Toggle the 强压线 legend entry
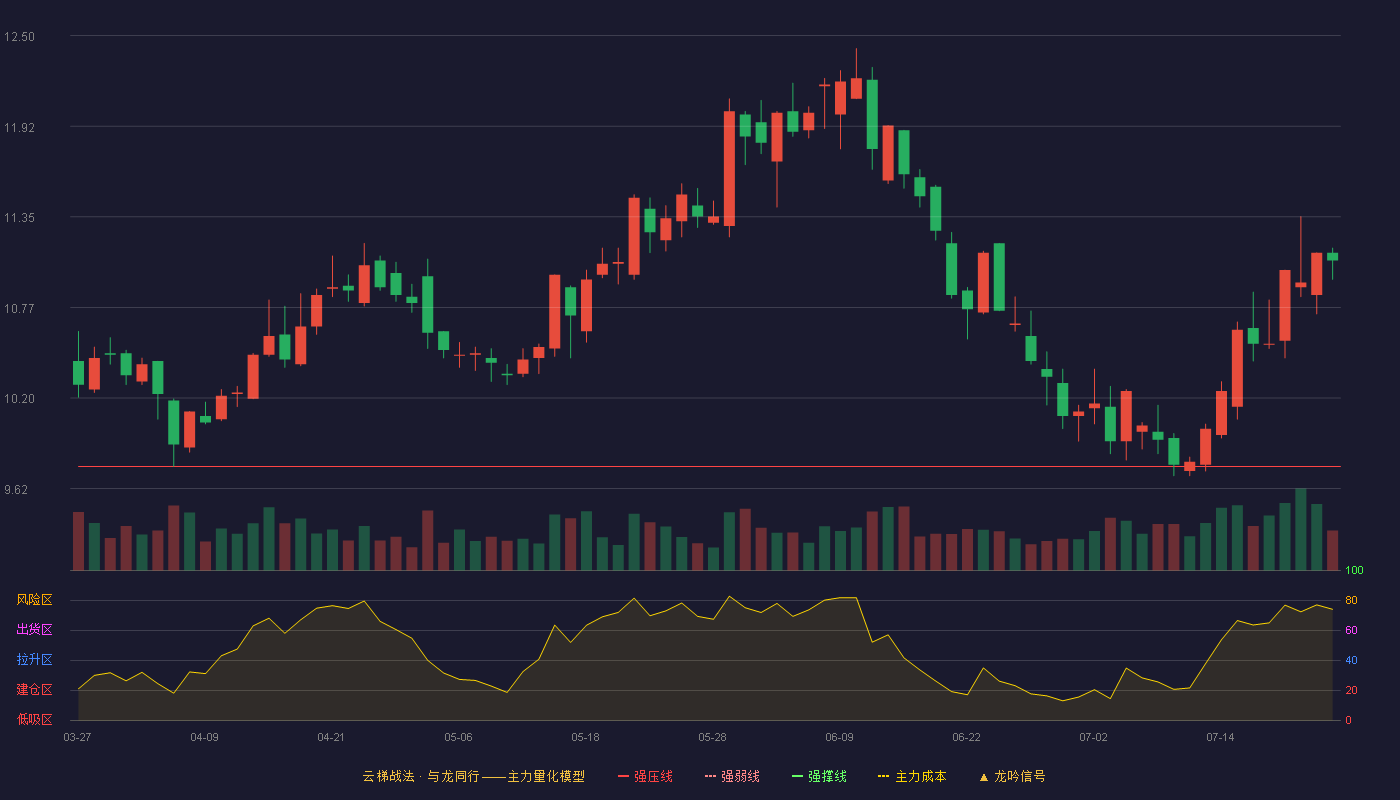The height and width of the screenshot is (800, 1400). 645,776
